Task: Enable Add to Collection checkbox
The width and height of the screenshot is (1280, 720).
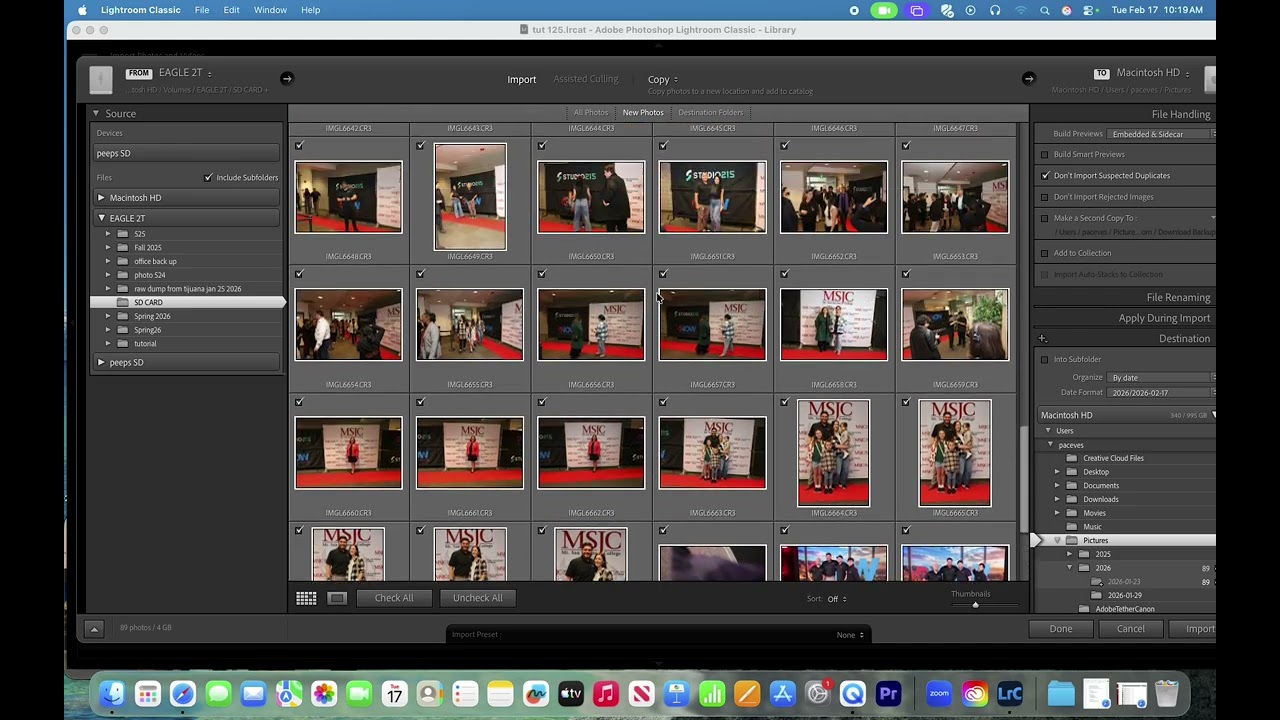Action: pos(1045,253)
